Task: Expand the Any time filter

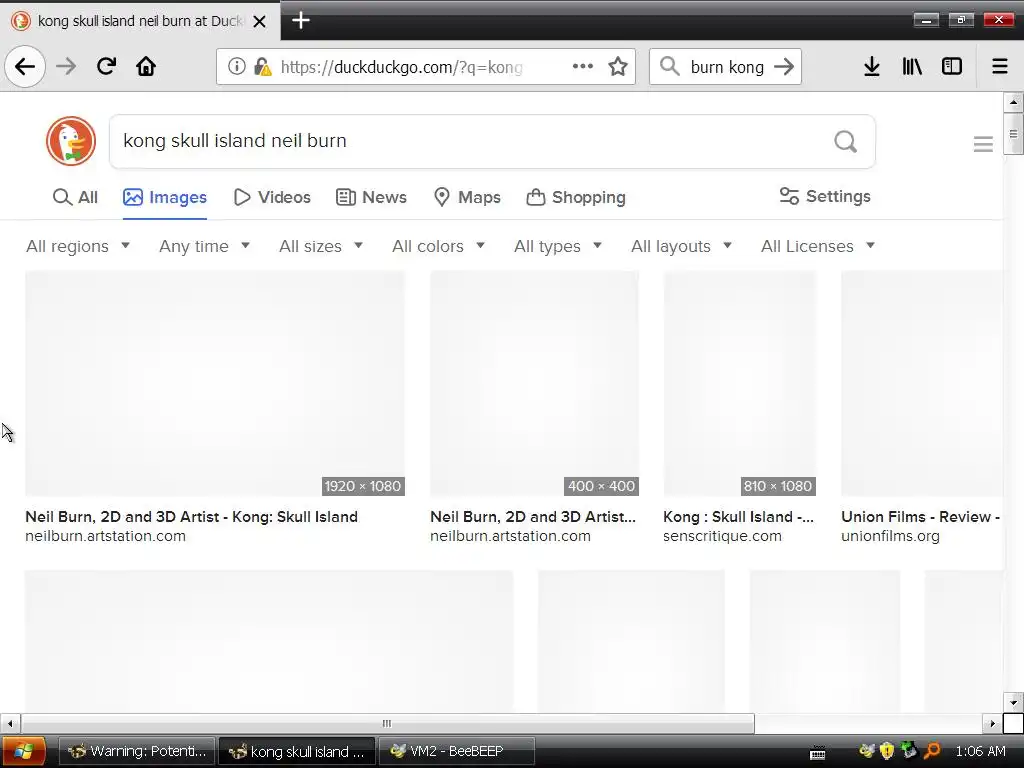Action: [x=204, y=246]
